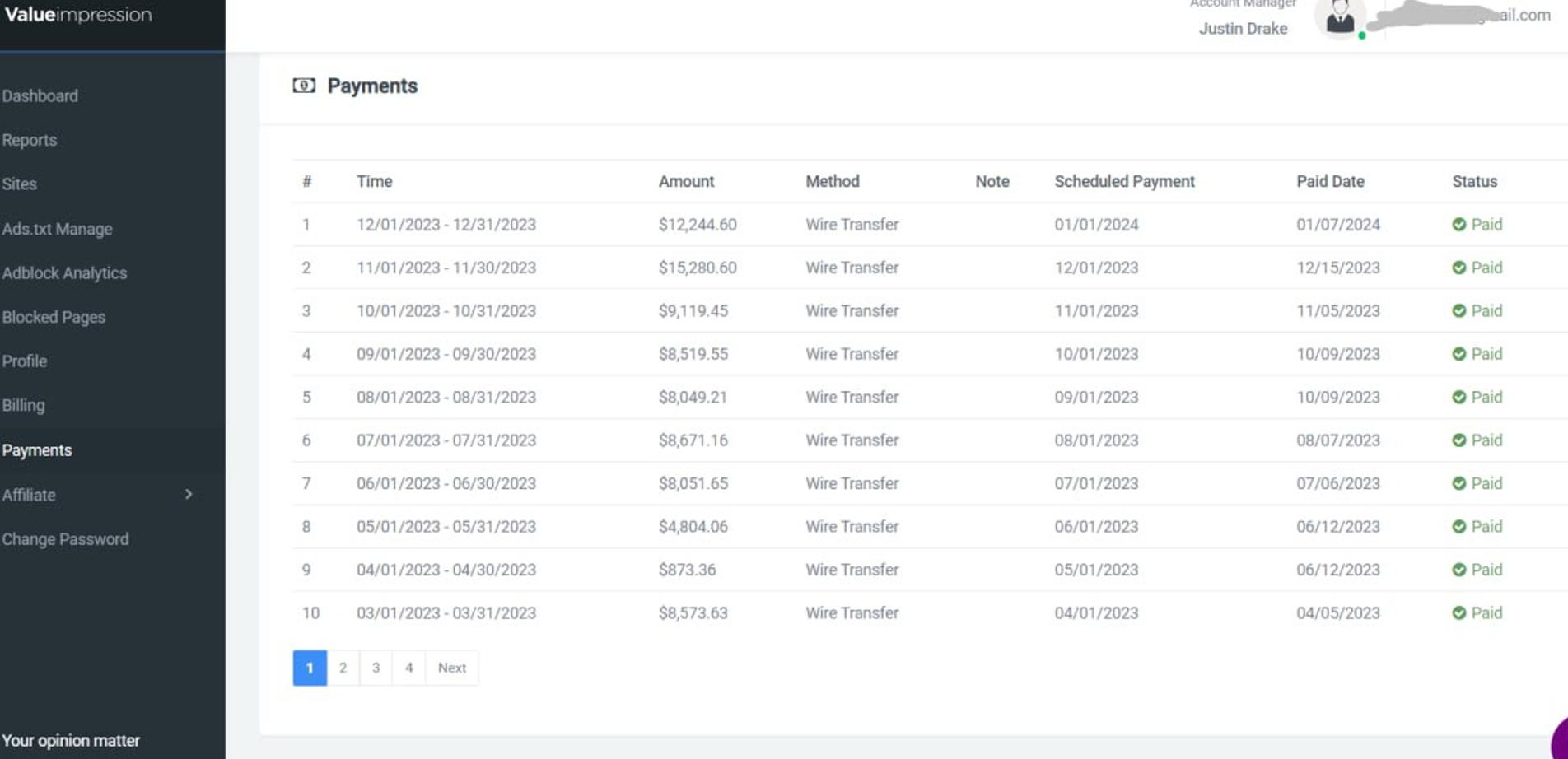
Task: Jump to page 4 of payments
Action: pos(408,668)
